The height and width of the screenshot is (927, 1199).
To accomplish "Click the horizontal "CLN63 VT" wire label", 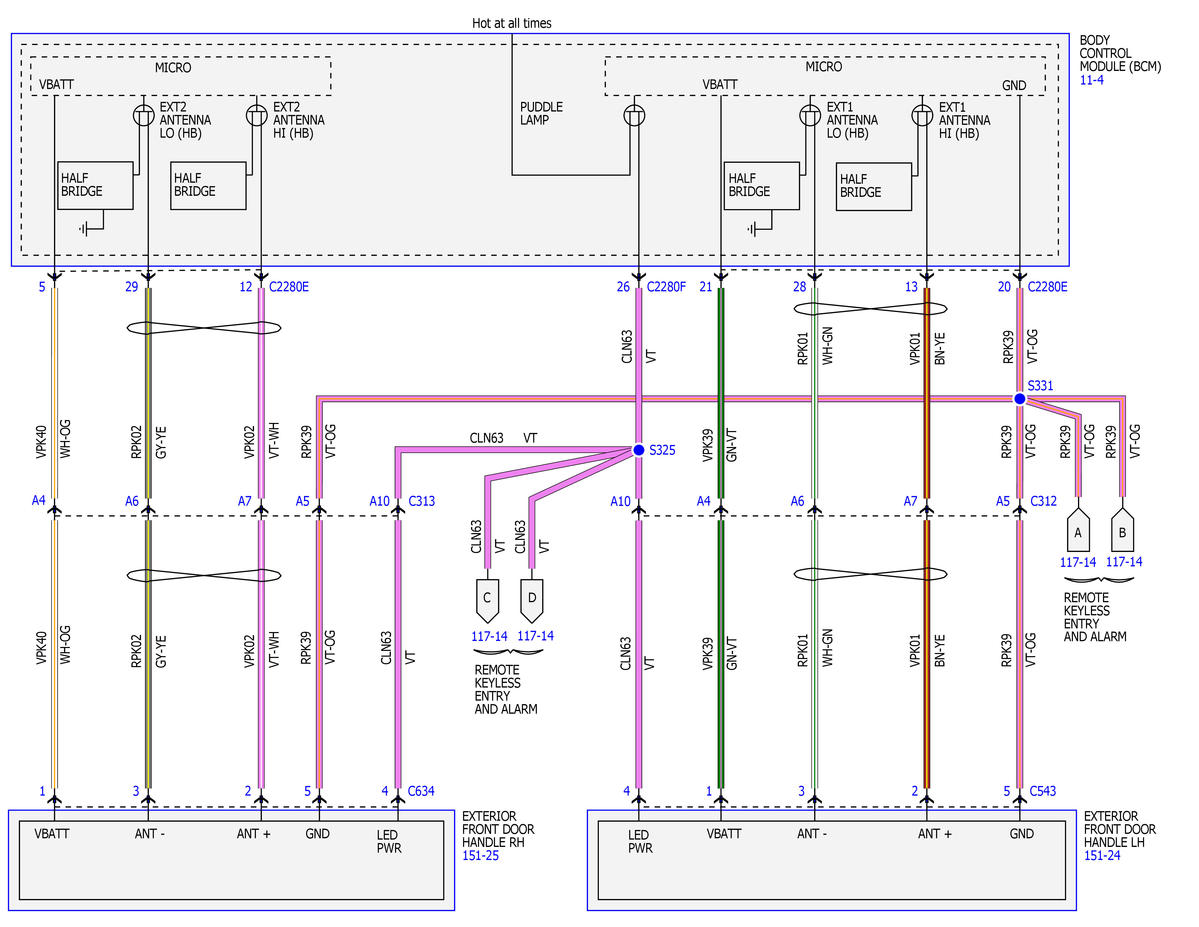I will click(503, 438).
